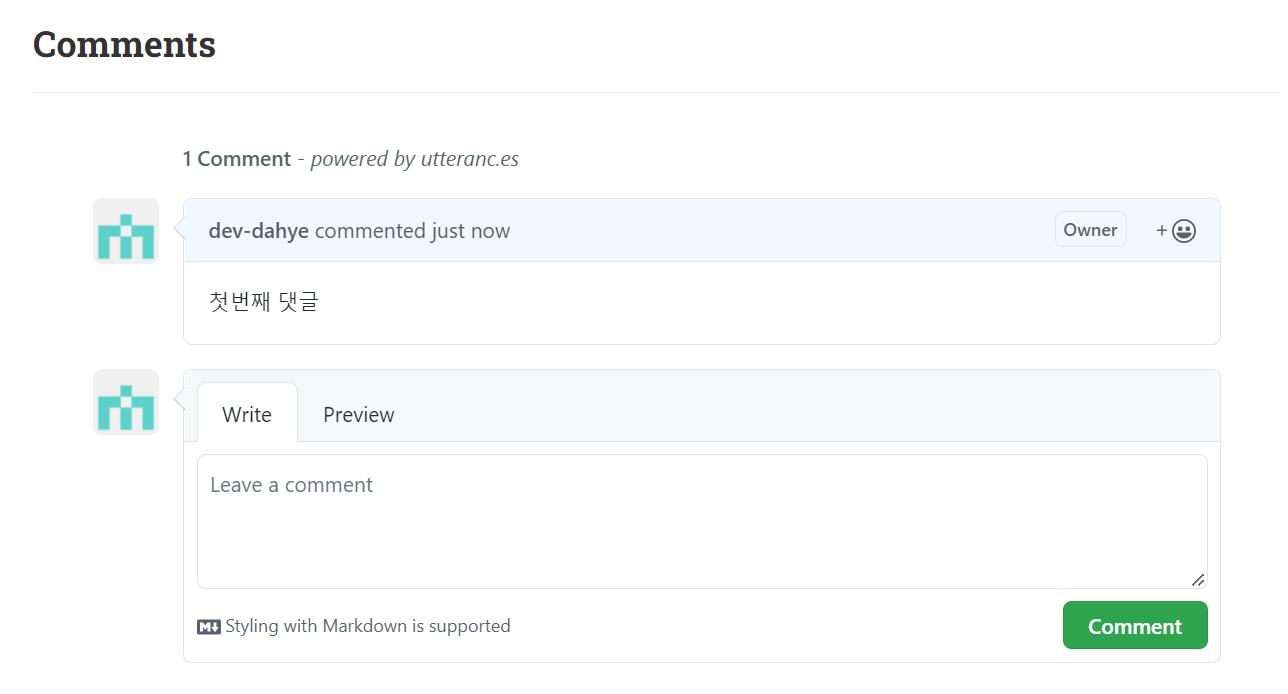Open 'Styling with Markdown is supported' link
Viewport: 1288px width, 694px height.
367,626
